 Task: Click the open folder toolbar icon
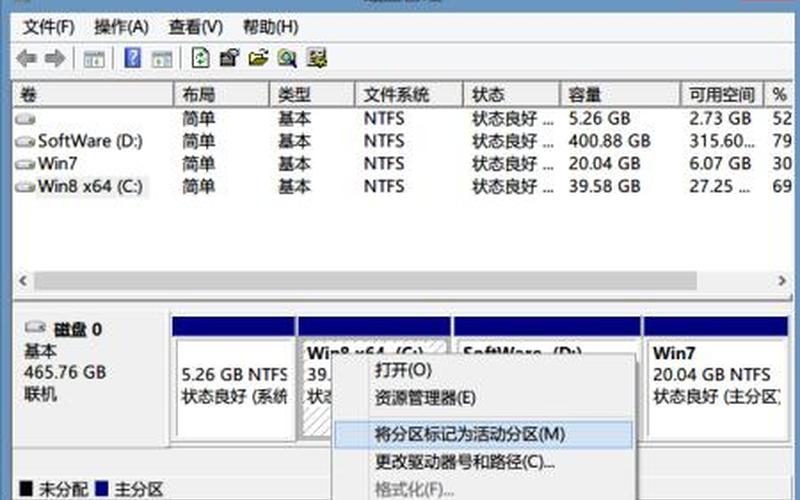(x=258, y=58)
